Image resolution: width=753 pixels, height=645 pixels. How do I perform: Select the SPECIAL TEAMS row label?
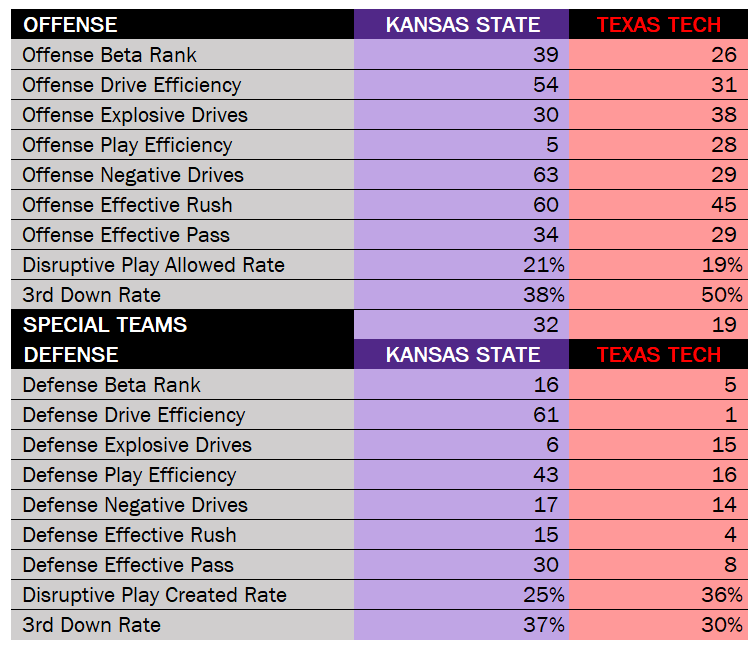coord(105,325)
